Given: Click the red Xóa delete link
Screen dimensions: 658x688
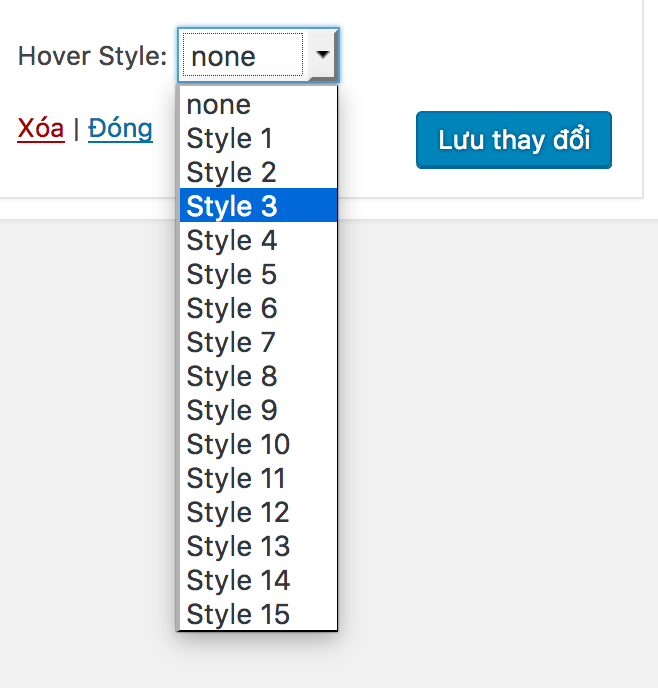Looking at the screenshot, I should (x=41, y=128).
